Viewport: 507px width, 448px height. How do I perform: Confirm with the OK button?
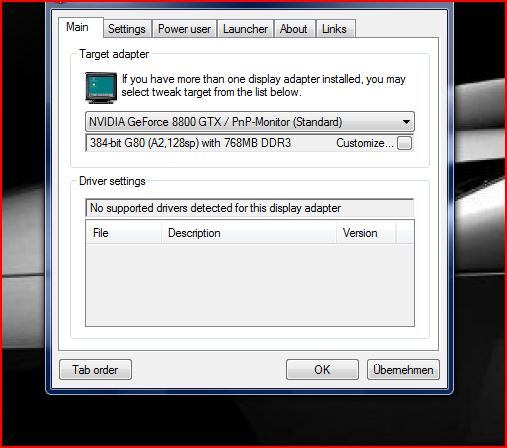[x=322, y=370]
